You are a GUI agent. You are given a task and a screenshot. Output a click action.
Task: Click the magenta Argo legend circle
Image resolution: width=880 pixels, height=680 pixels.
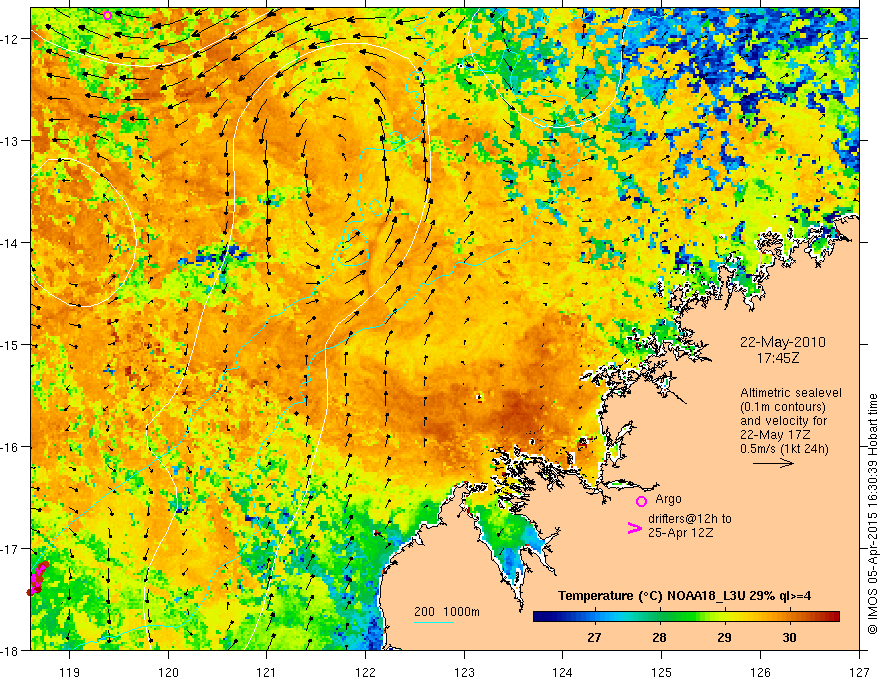click(x=641, y=501)
